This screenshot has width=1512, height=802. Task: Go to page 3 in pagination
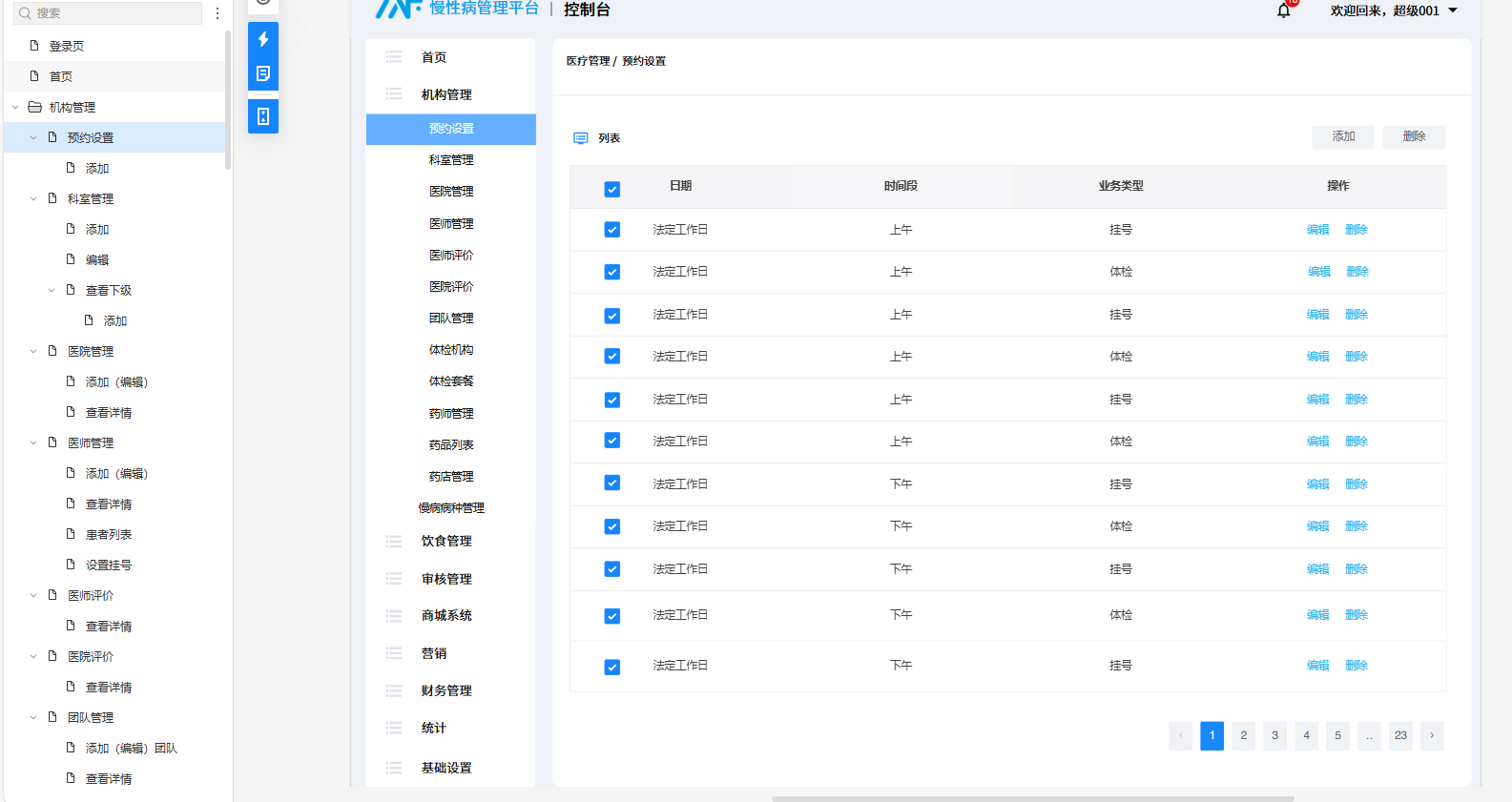click(x=1274, y=735)
